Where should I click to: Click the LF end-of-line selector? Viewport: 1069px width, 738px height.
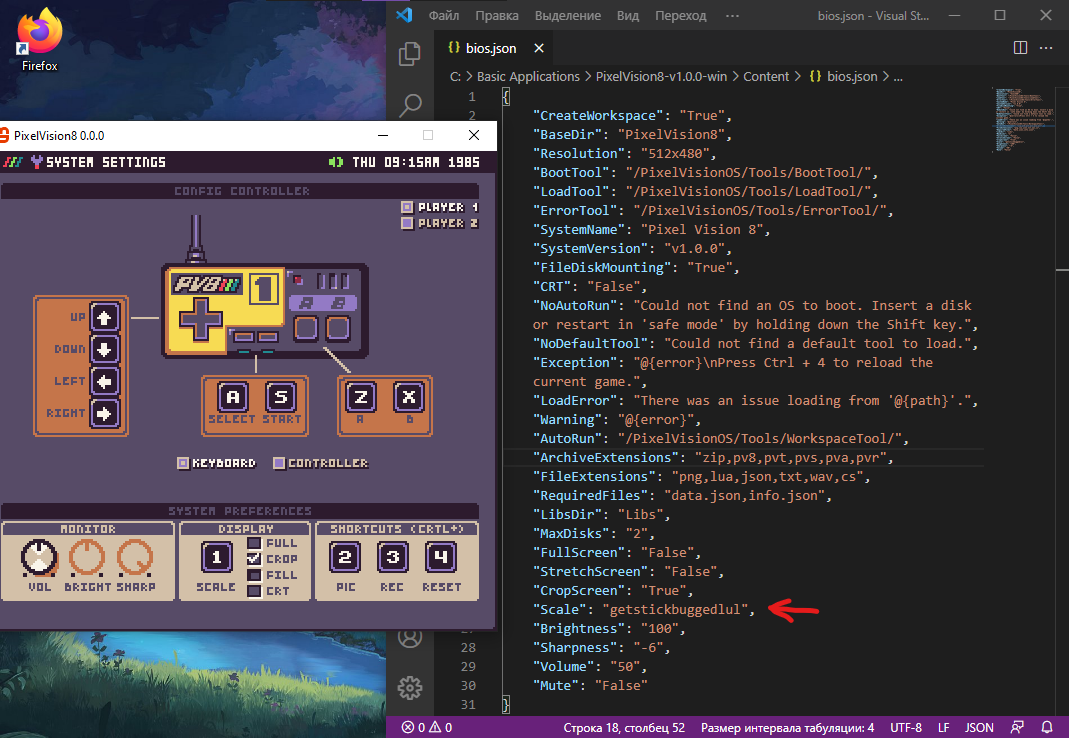click(x=944, y=728)
